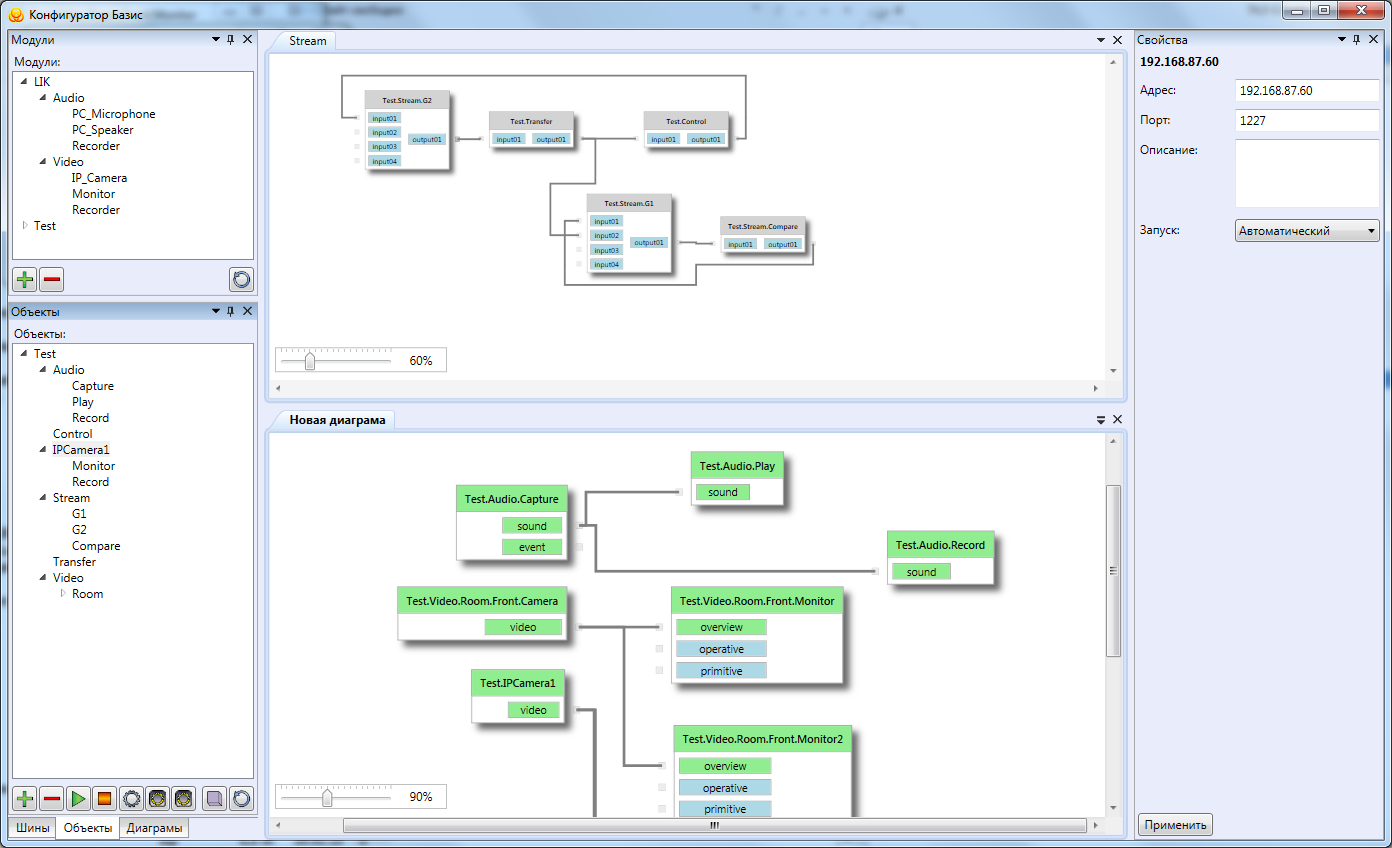The image size is (1392, 848).
Task: Click the zoom slider showing 60%
Action: pos(310,361)
